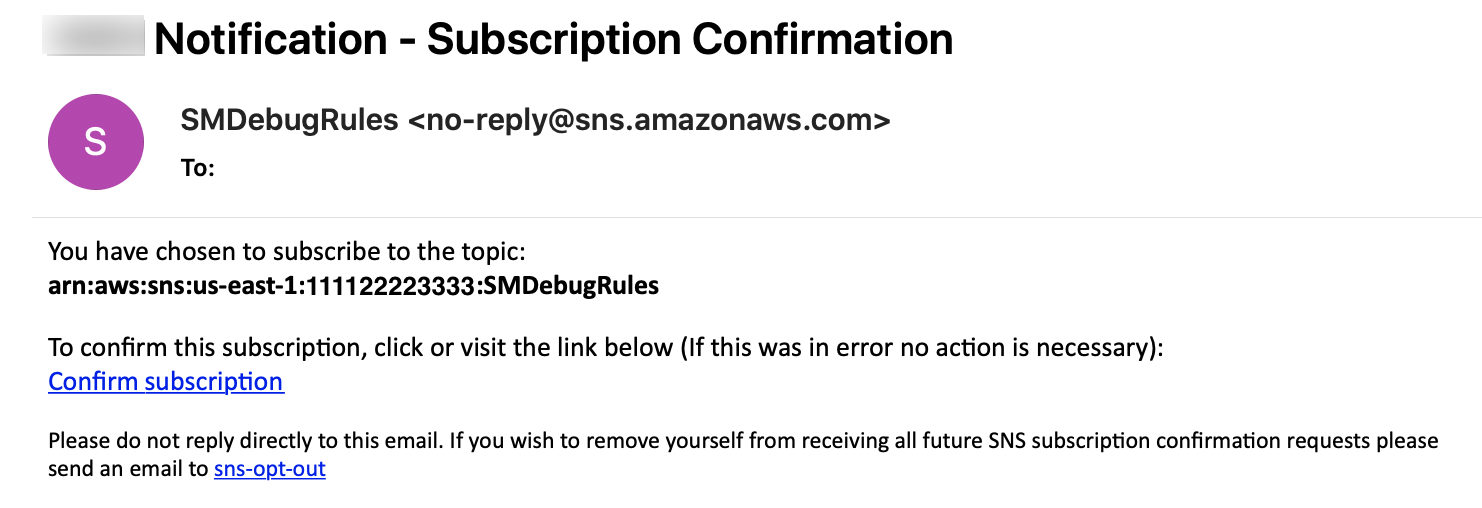The image size is (1482, 508).
Task: Click "Subscription Confirmation" in the subject heading
Action: pos(690,39)
